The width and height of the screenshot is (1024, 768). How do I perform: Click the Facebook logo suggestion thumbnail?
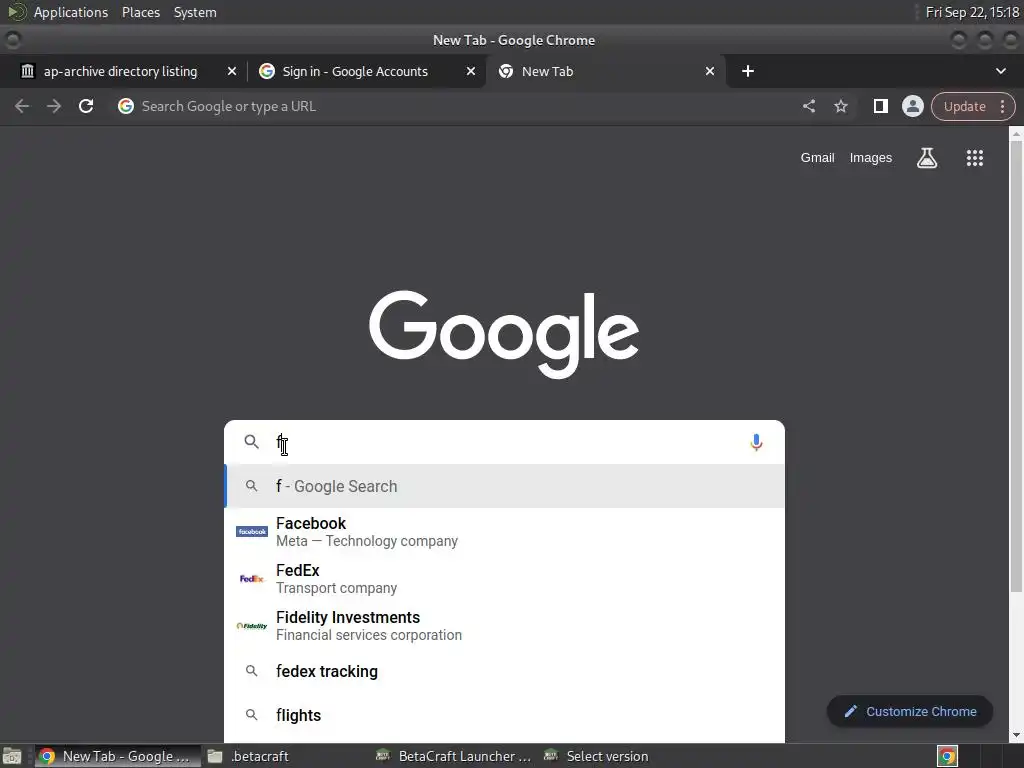coord(251,532)
